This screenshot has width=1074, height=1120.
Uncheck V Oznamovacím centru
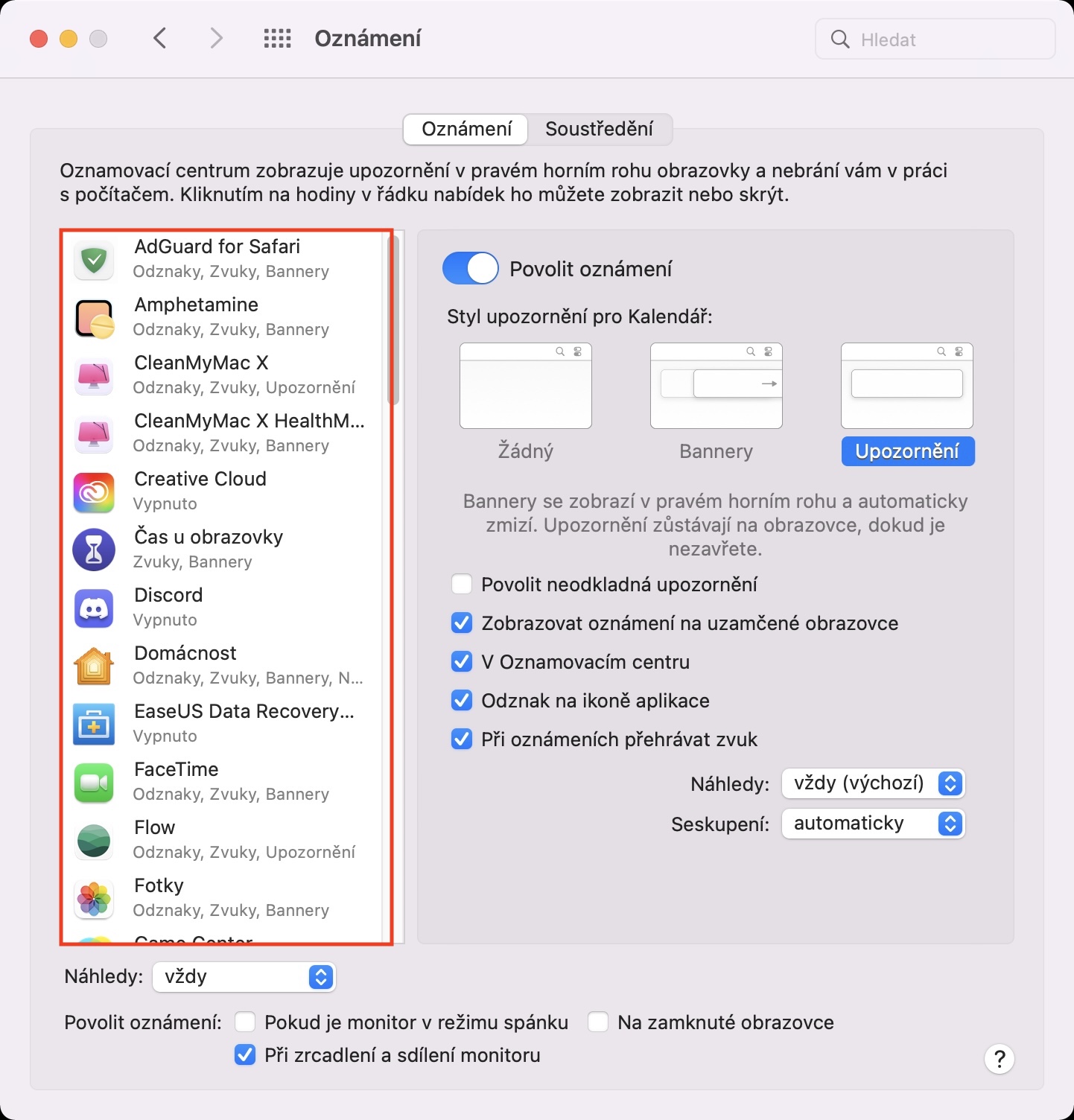462,661
